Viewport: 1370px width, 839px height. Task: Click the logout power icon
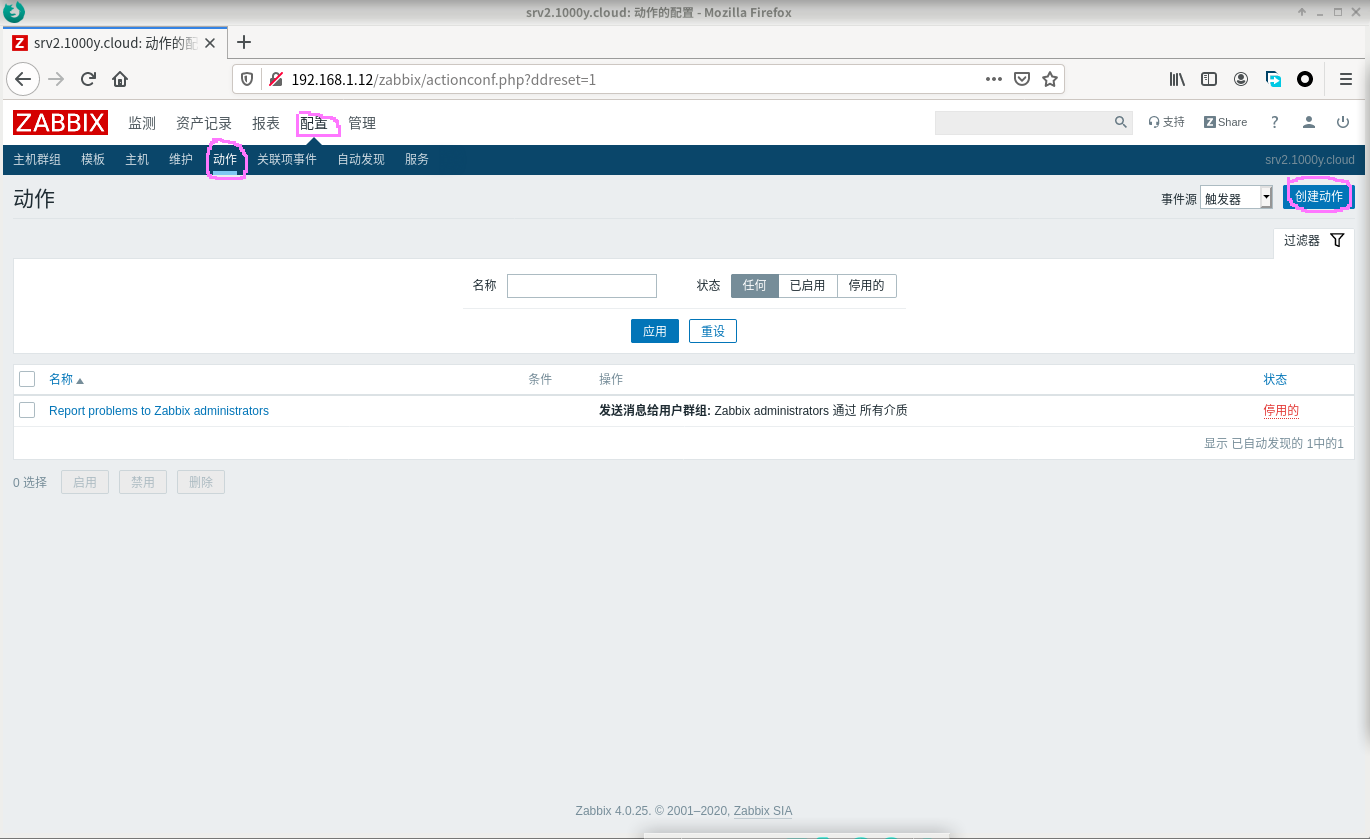1342,122
